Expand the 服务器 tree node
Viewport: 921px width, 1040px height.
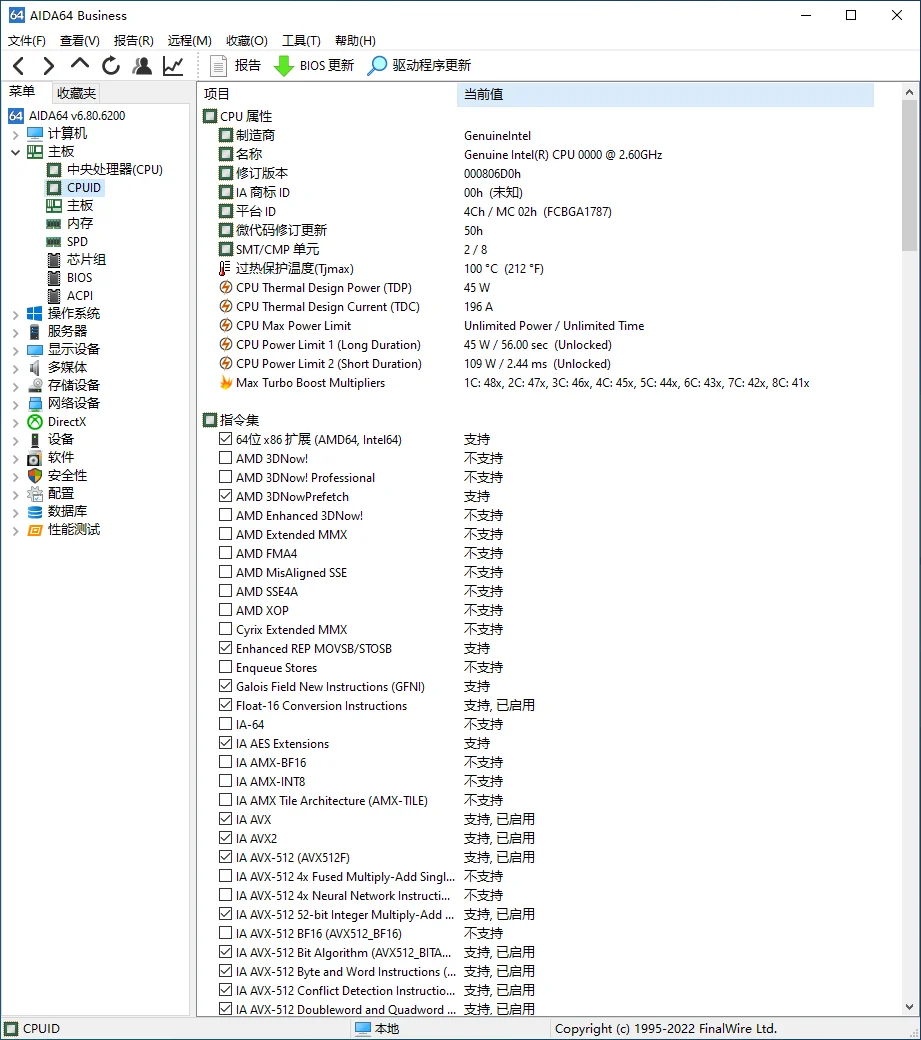coord(15,332)
